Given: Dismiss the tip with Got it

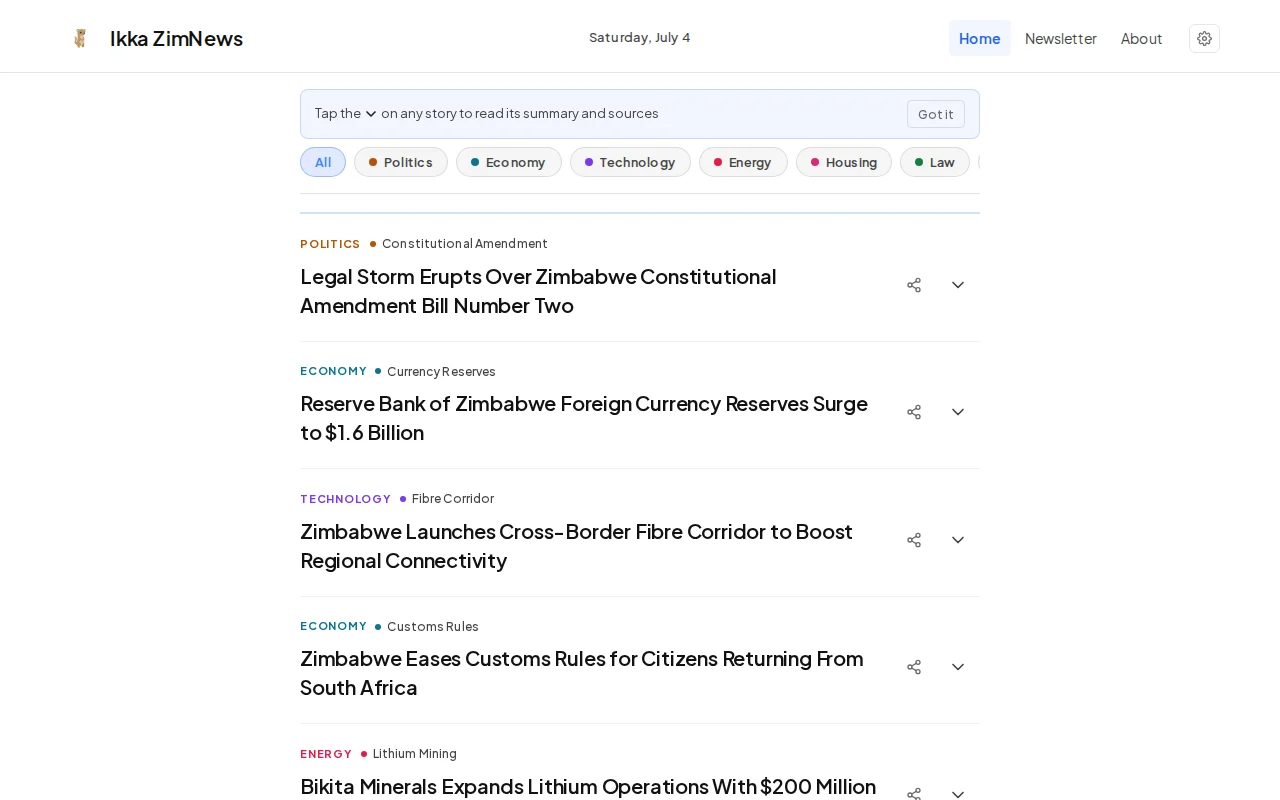Looking at the screenshot, I should pos(936,114).
